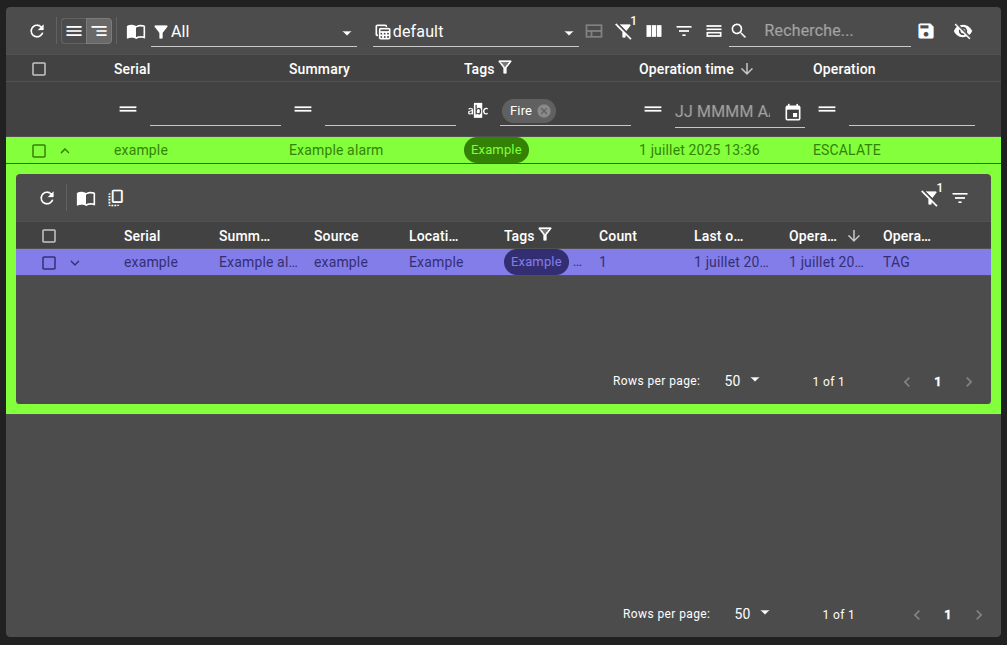Collapse the green example row
The image size is (1007, 645).
(65, 151)
